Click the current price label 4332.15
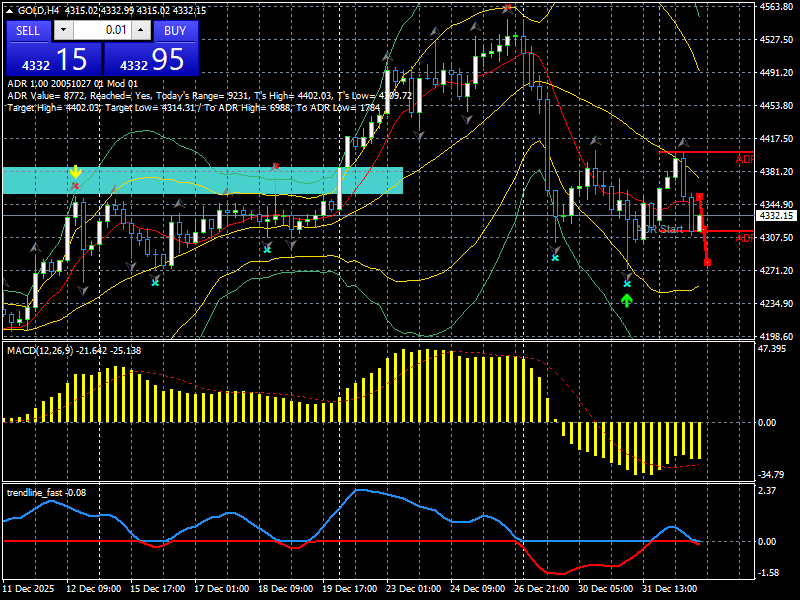800x600 pixels. [x=776, y=216]
